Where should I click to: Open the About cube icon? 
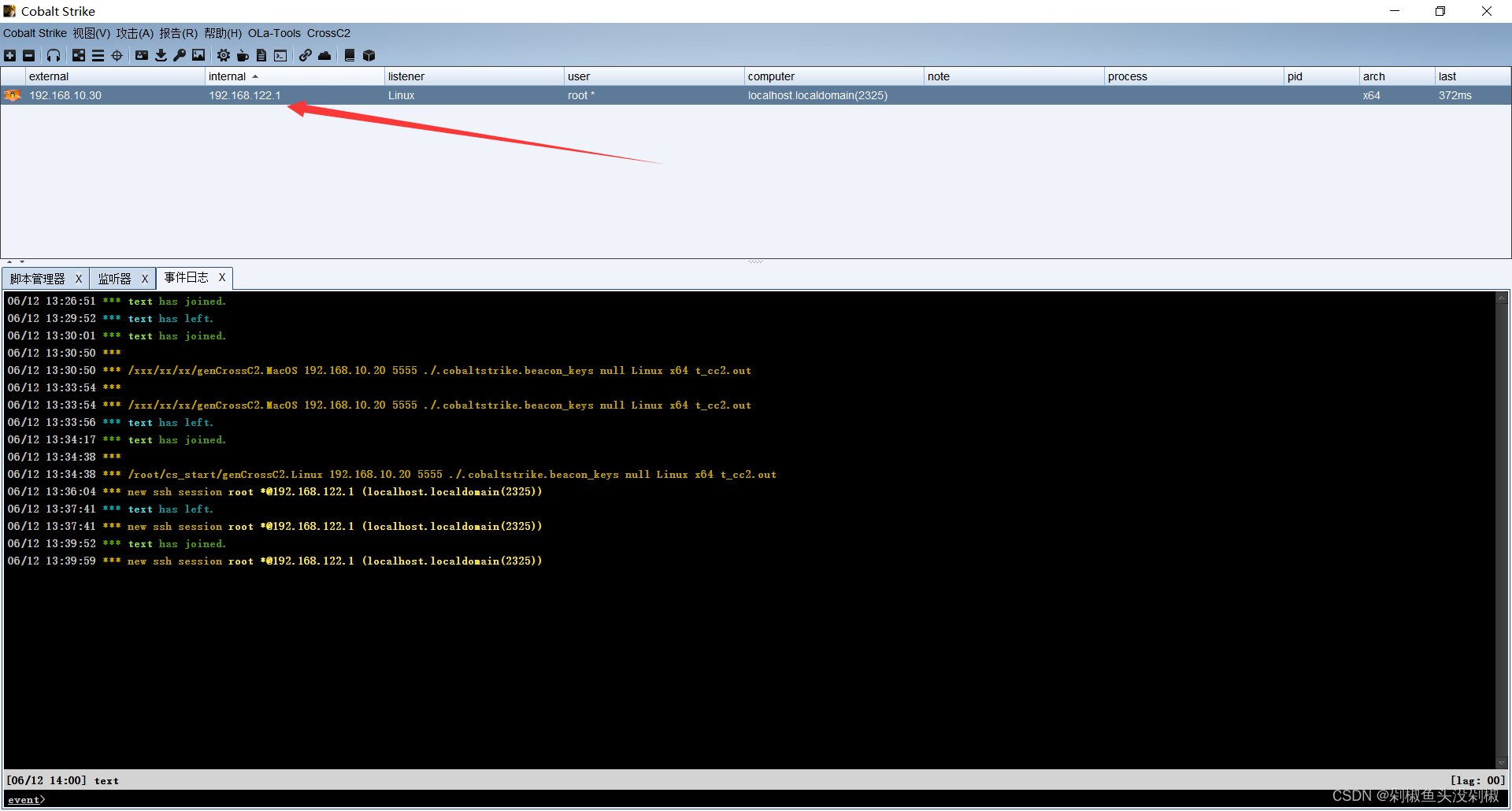(x=369, y=55)
